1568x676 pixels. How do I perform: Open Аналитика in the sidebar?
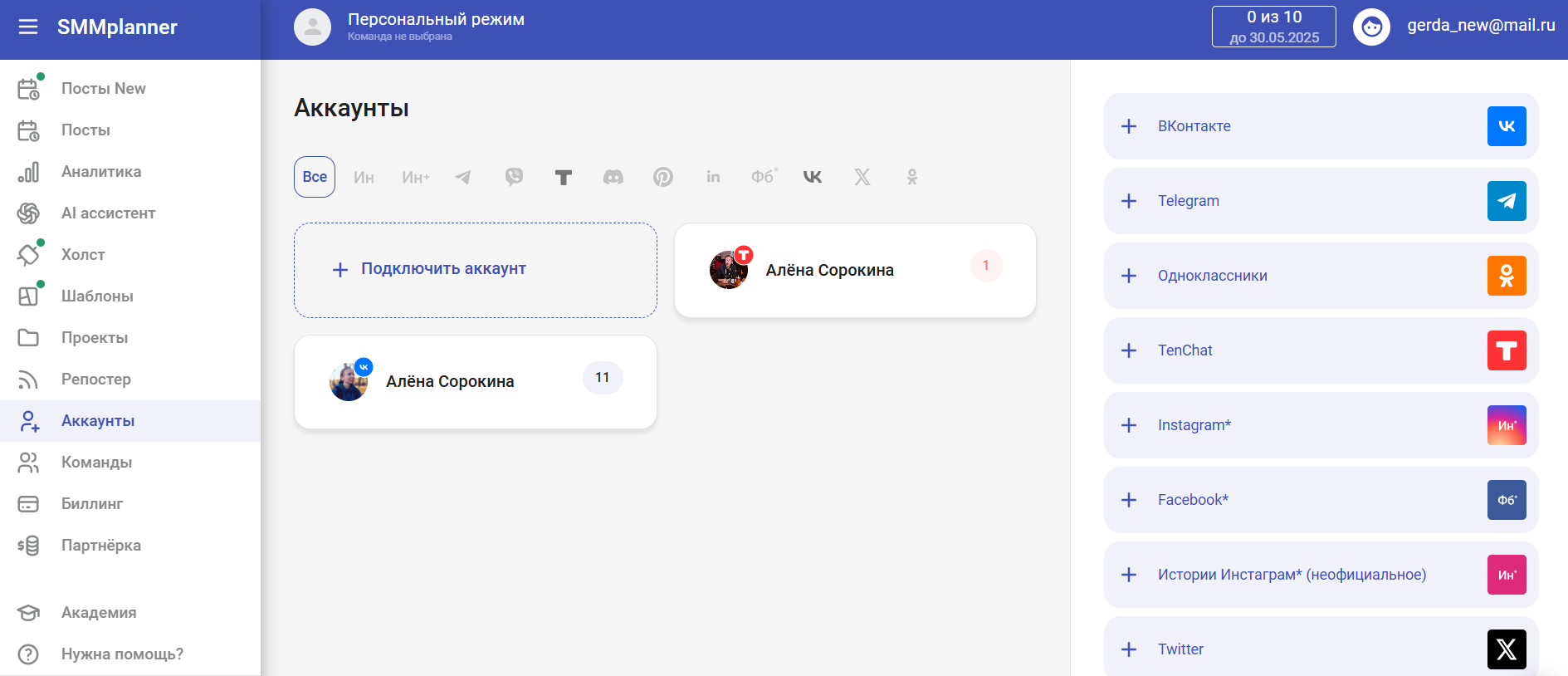[x=130, y=172]
